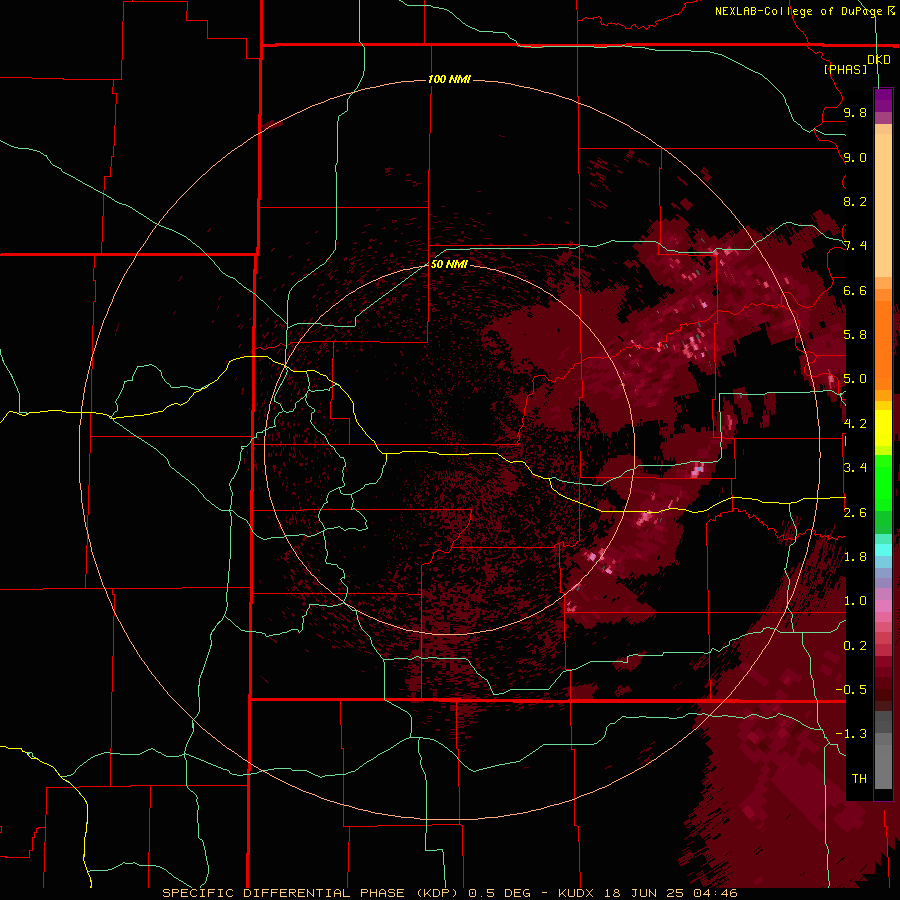Click the "TH" label on the scale

859,779
